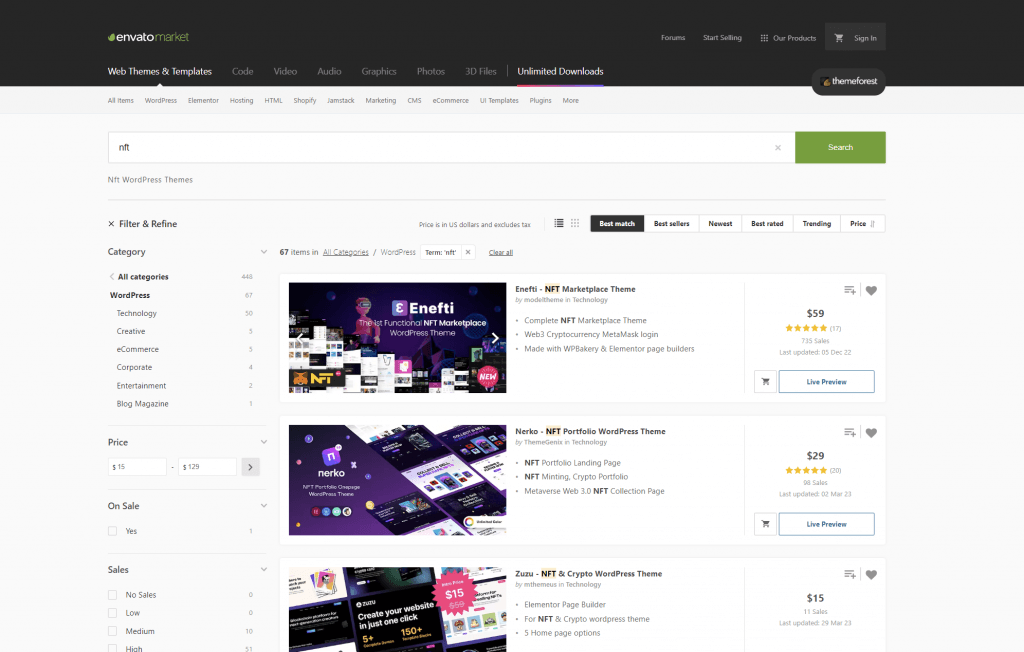Add Enefti to collection
The width and height of the screenshot is (1024, 652).
tap(849, 290)
